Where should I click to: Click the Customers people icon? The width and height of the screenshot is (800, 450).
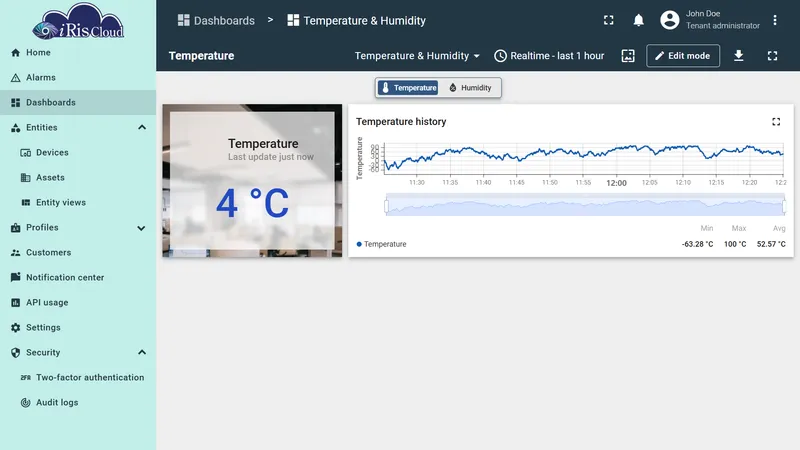[16, 253]
